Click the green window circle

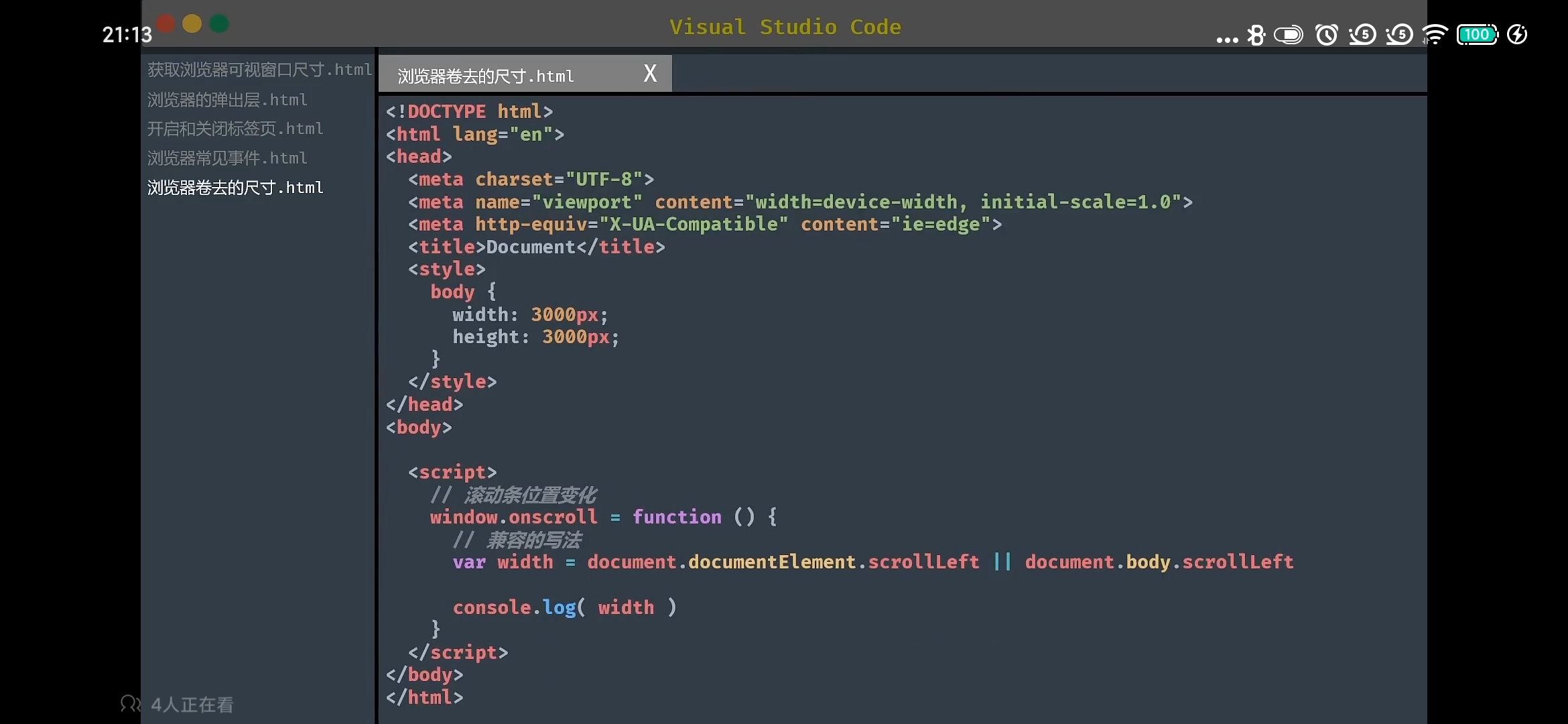click(219, 24)
